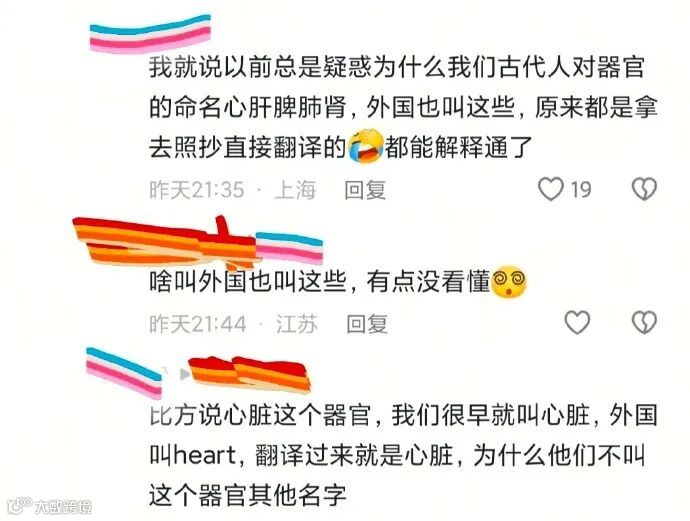Tap the 上海 location label
Image resolution: width=690 pixels, height=521 pixels.
pyautogui.click(x=295, y=190)
